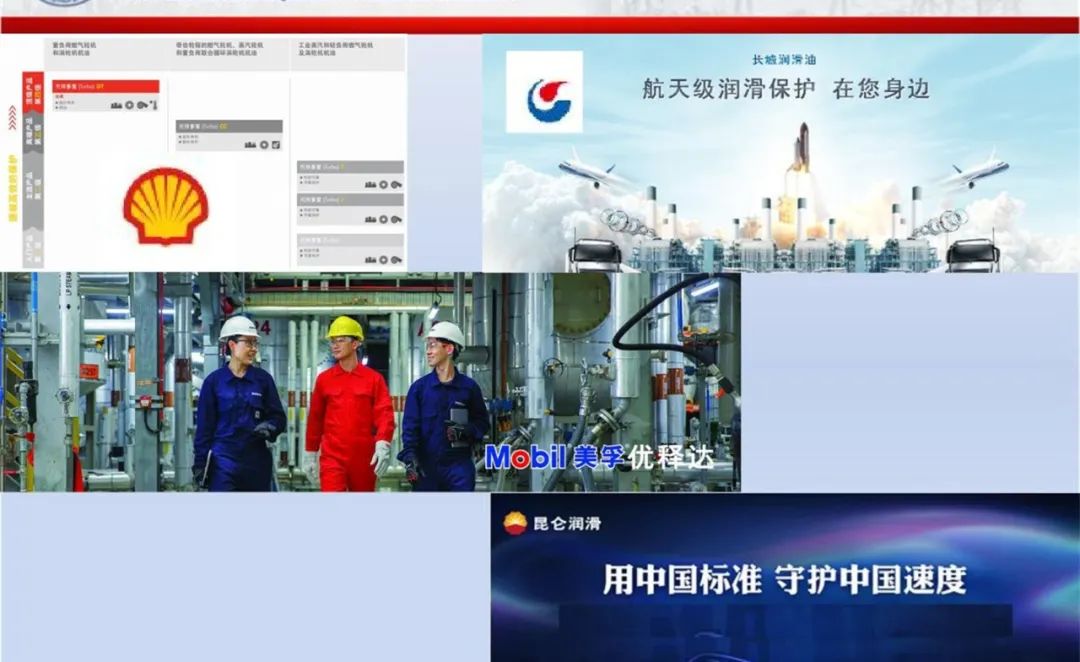Click the square checkmark icon in the middle gray box
This screenshot has width=1080, height=662.
[x=276, y=145]
